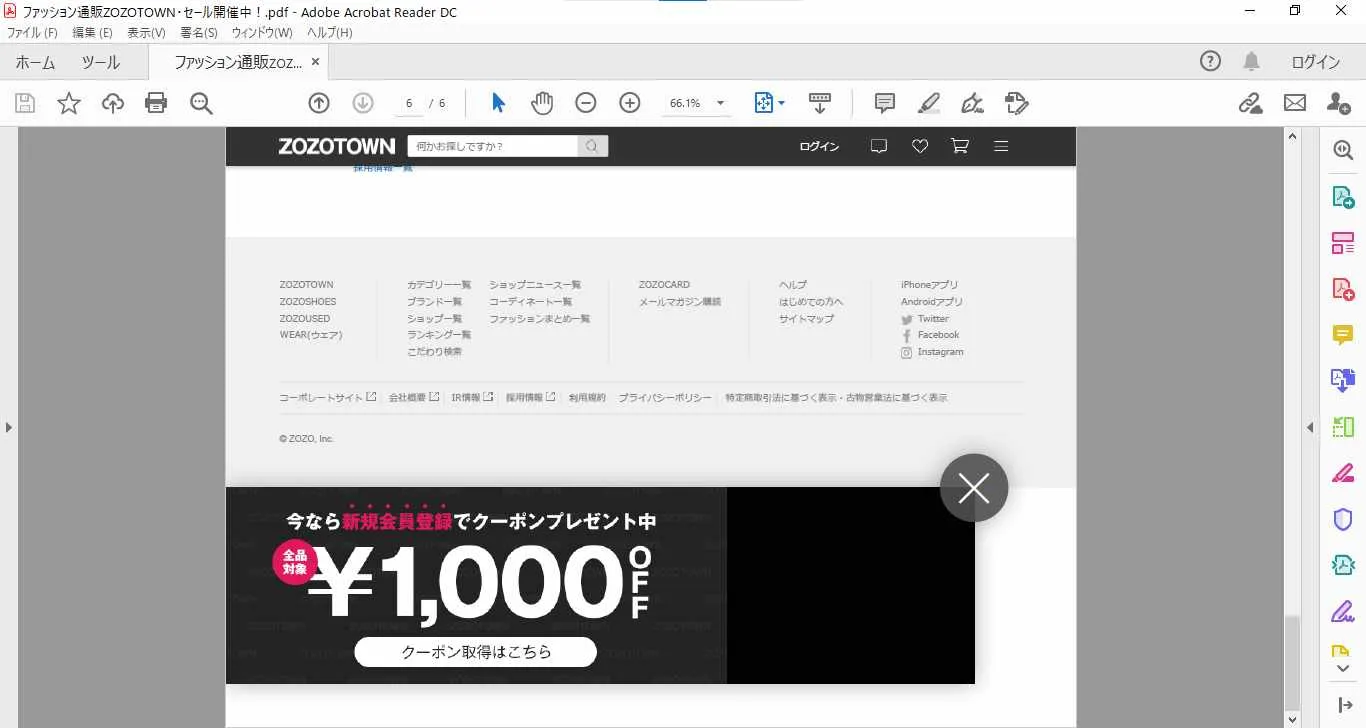
Task: Select the highlight text tool
Action: [929, 103]
